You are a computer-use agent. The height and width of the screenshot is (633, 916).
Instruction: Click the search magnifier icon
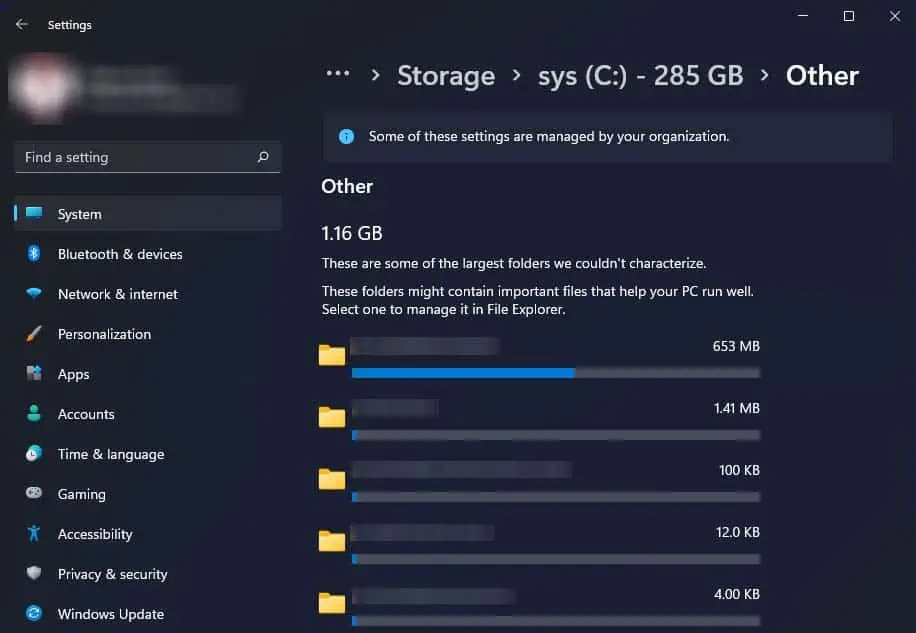(263, 156)
